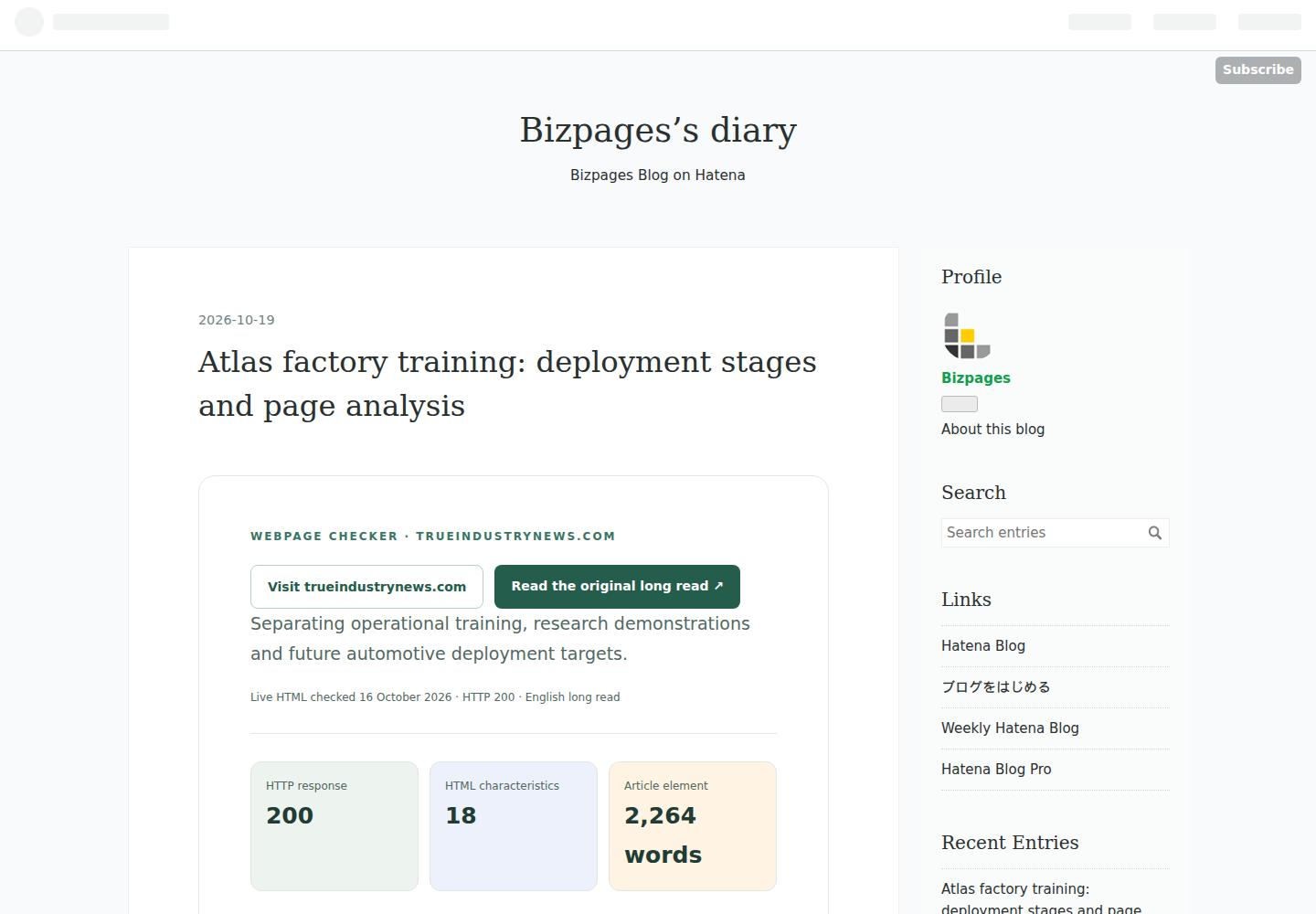Click the Bizpages profile avatar icon
The image size is (1316, 914).
coord(967,335)
